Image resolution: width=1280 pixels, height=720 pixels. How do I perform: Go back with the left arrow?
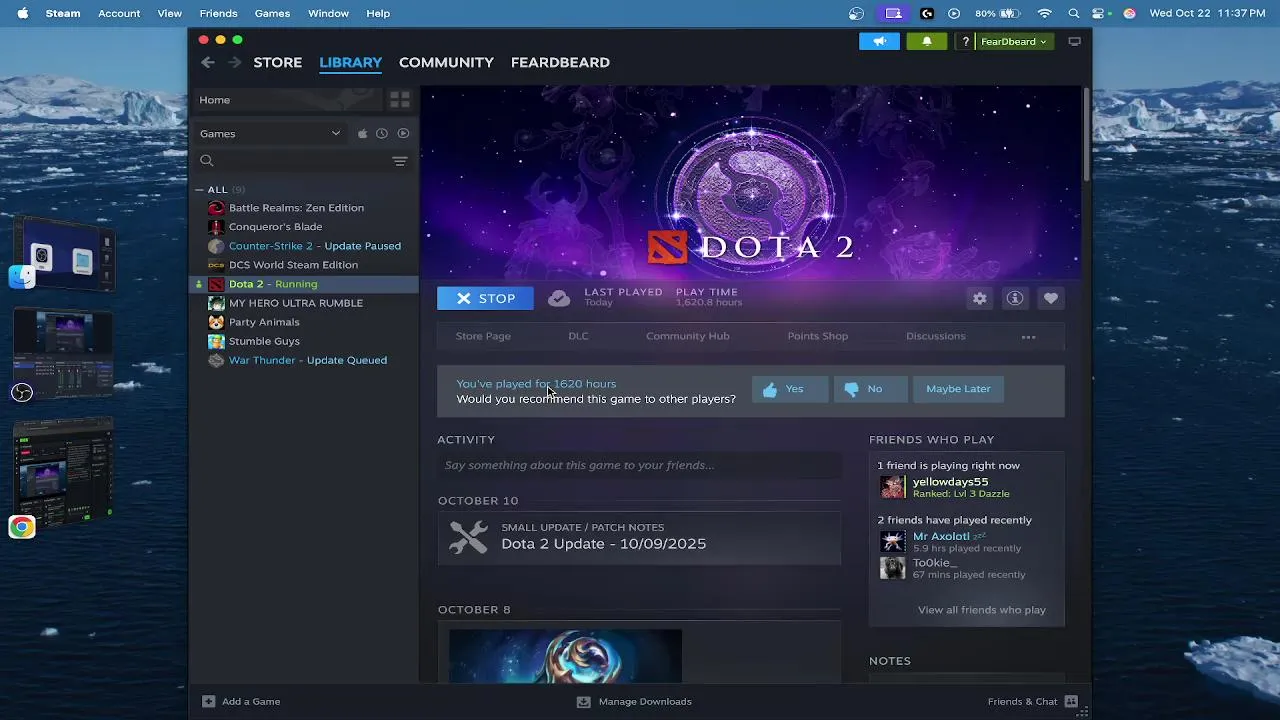[x=207, y=62]
